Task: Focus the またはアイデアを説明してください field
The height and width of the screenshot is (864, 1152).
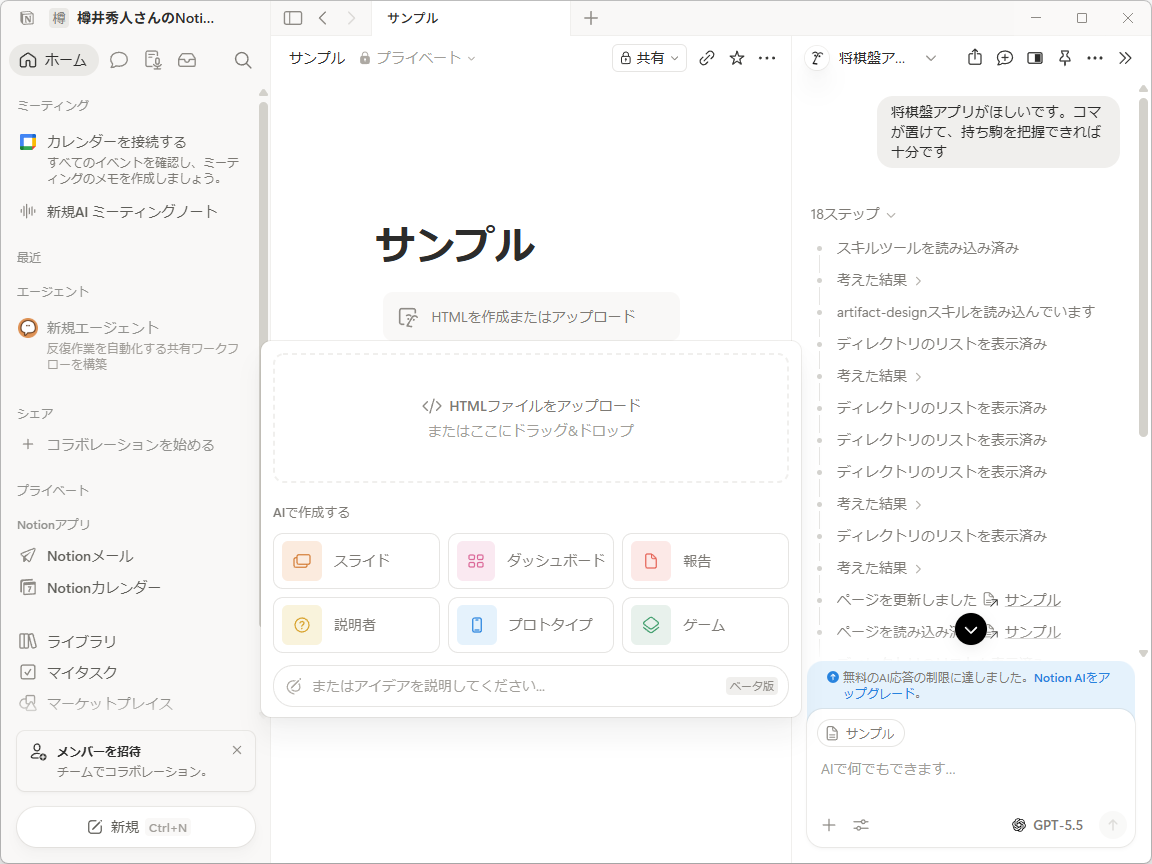Action: (530, 686)
